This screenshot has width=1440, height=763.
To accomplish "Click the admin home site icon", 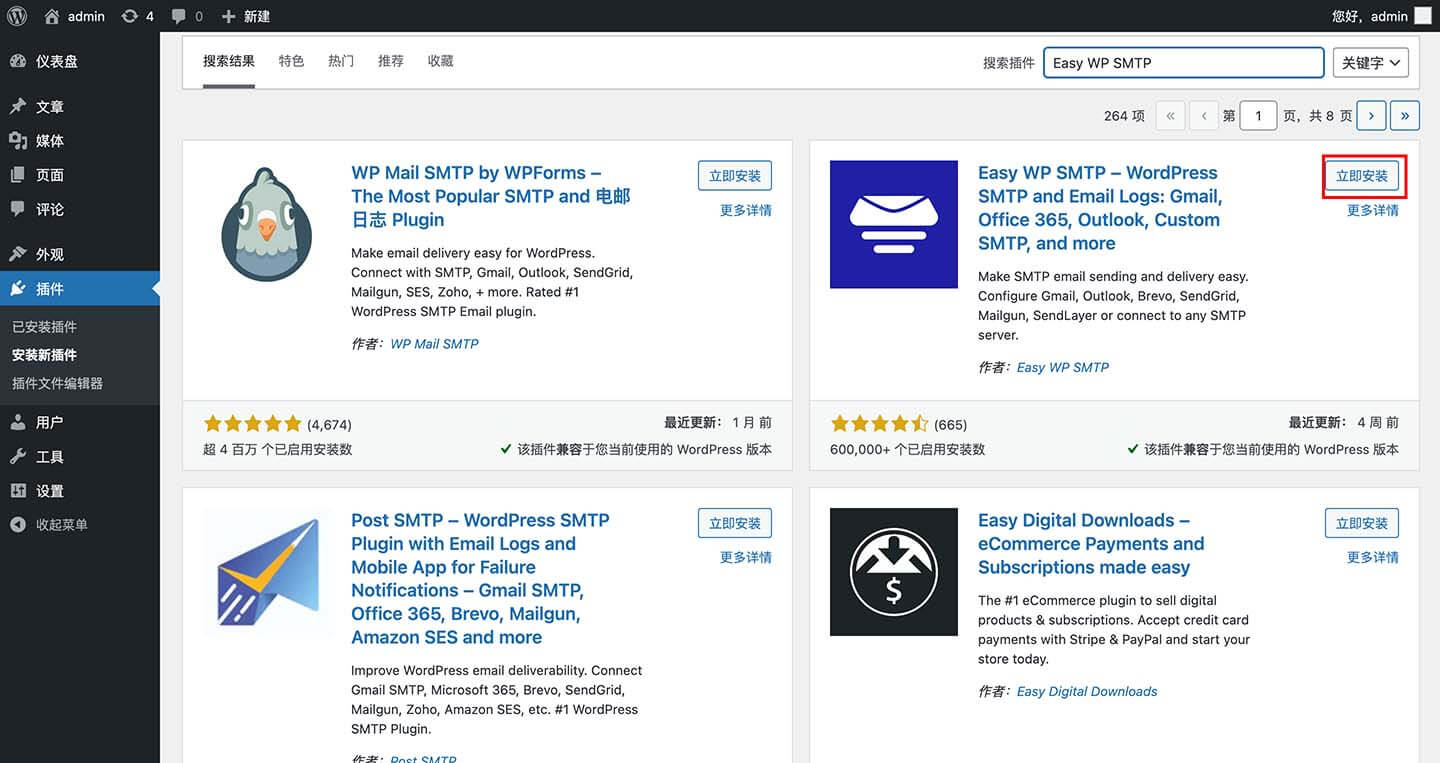I will (52, 16).
